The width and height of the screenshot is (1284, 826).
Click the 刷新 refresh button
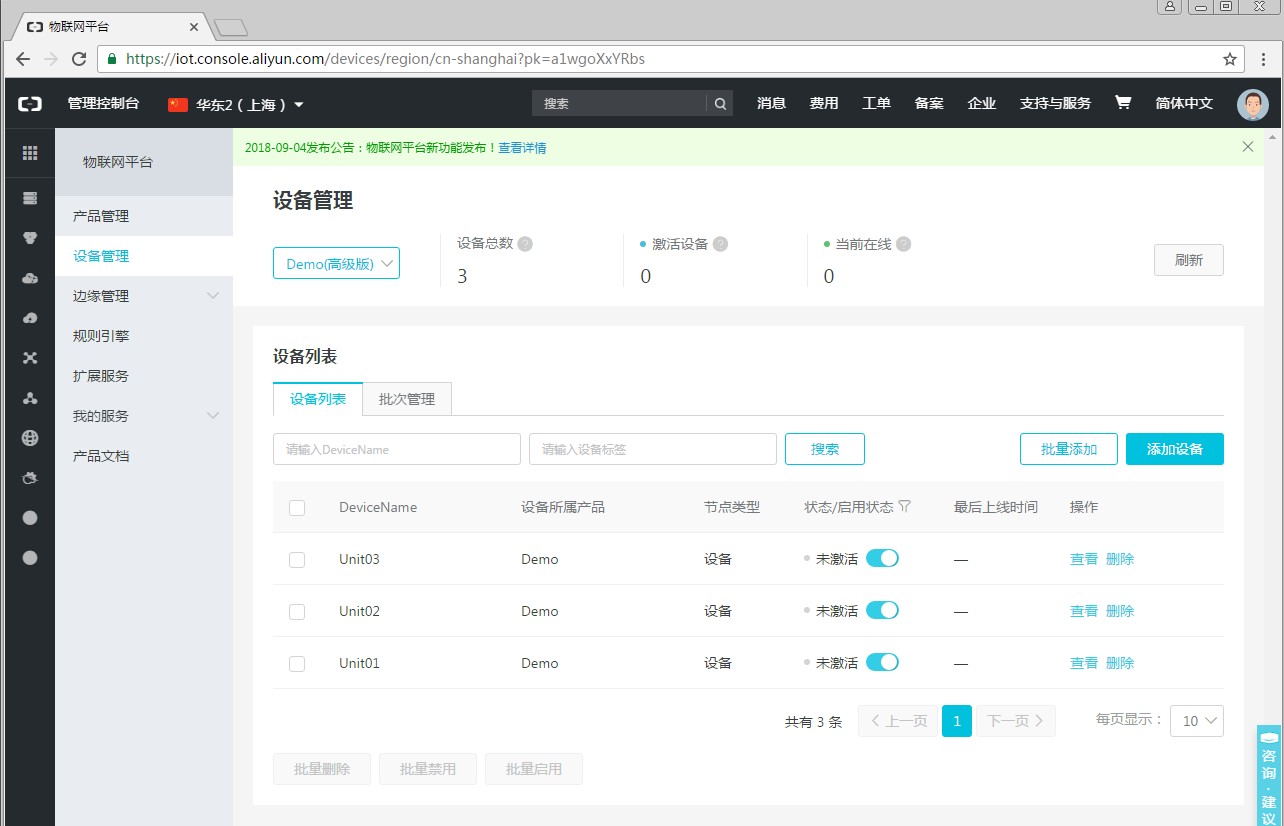tap(1189, 260)
